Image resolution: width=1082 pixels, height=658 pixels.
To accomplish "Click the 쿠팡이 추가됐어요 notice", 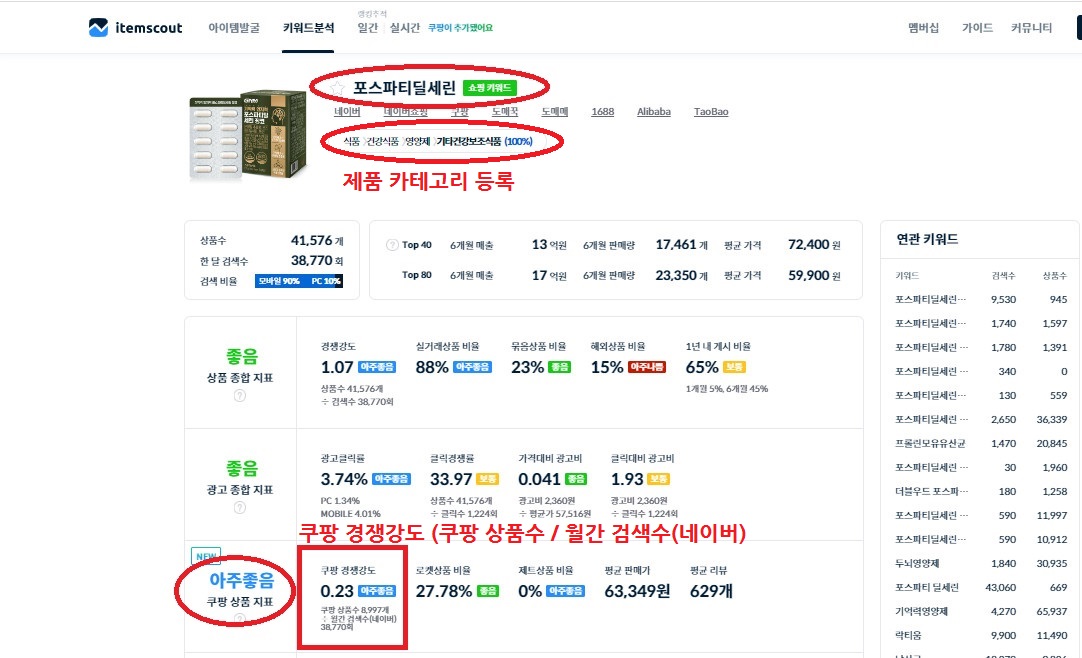I will 460,28.
